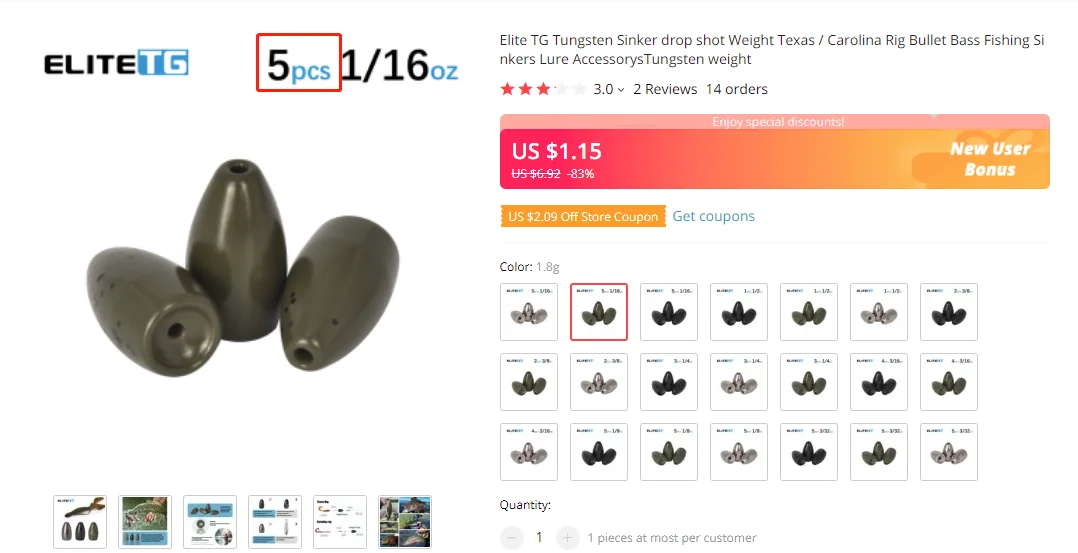Select the black 5pcs 1/16oz color option
This screenshot has width=1078, height=553.
click(669, 312)
